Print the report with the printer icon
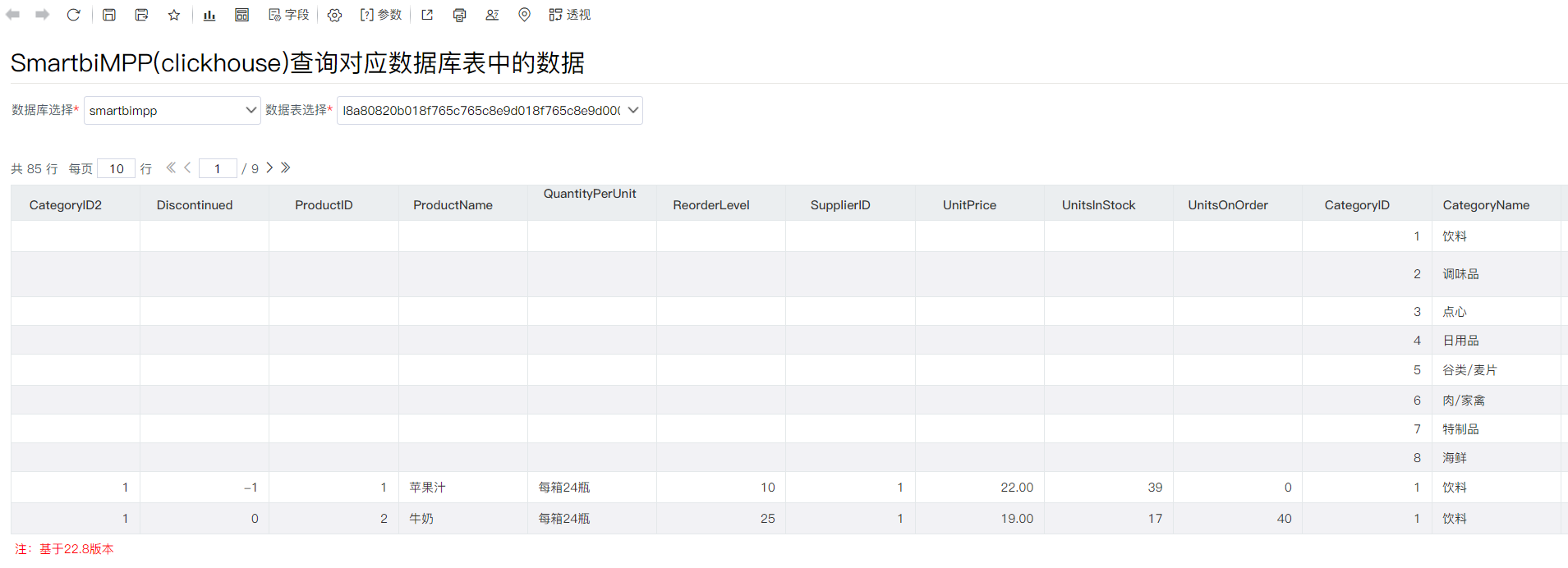Image resolution: width=1568 pixels, height=568 pixels. tap(459, 15)
